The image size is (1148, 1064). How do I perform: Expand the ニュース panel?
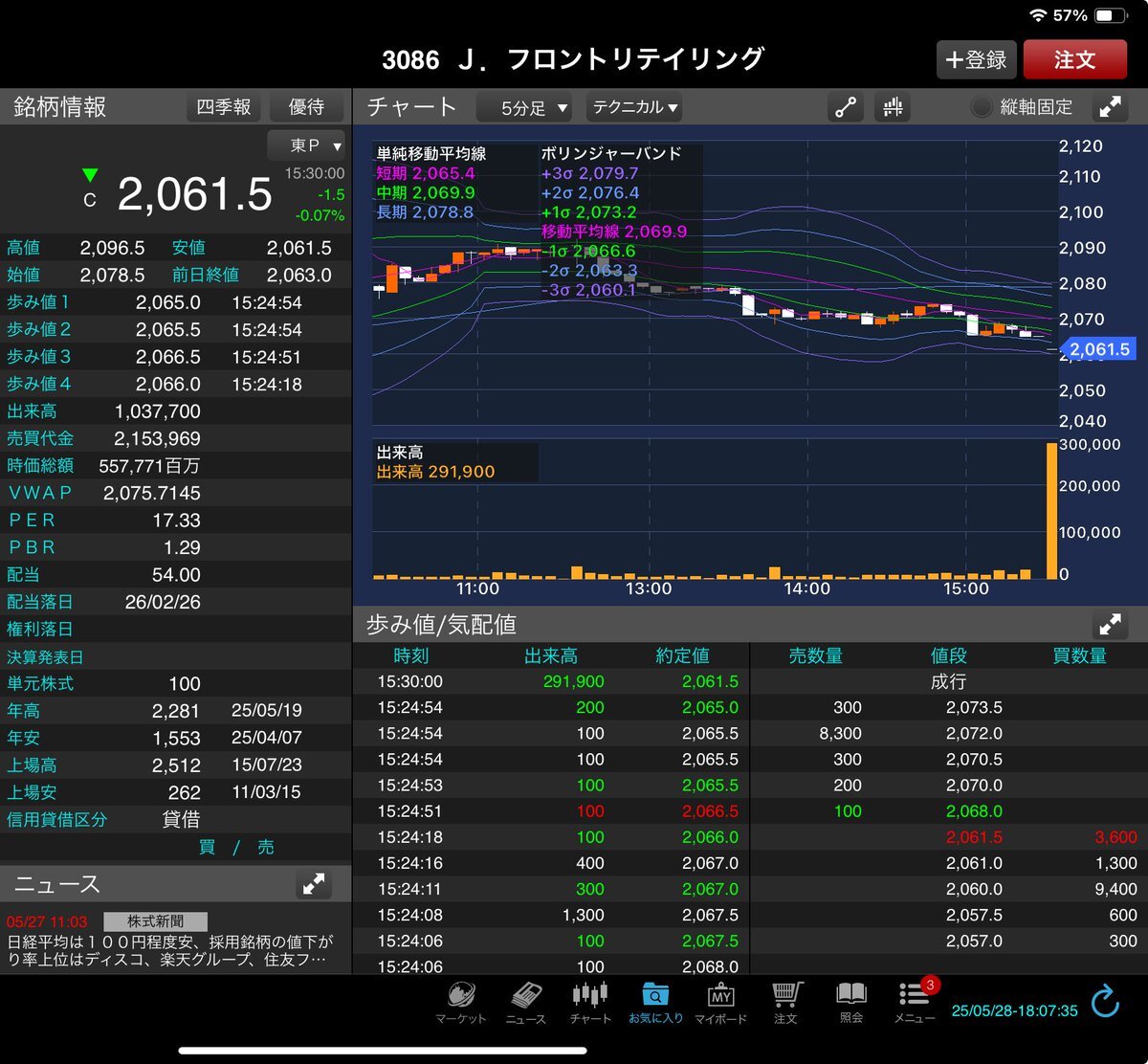click(x=314, y=885)
